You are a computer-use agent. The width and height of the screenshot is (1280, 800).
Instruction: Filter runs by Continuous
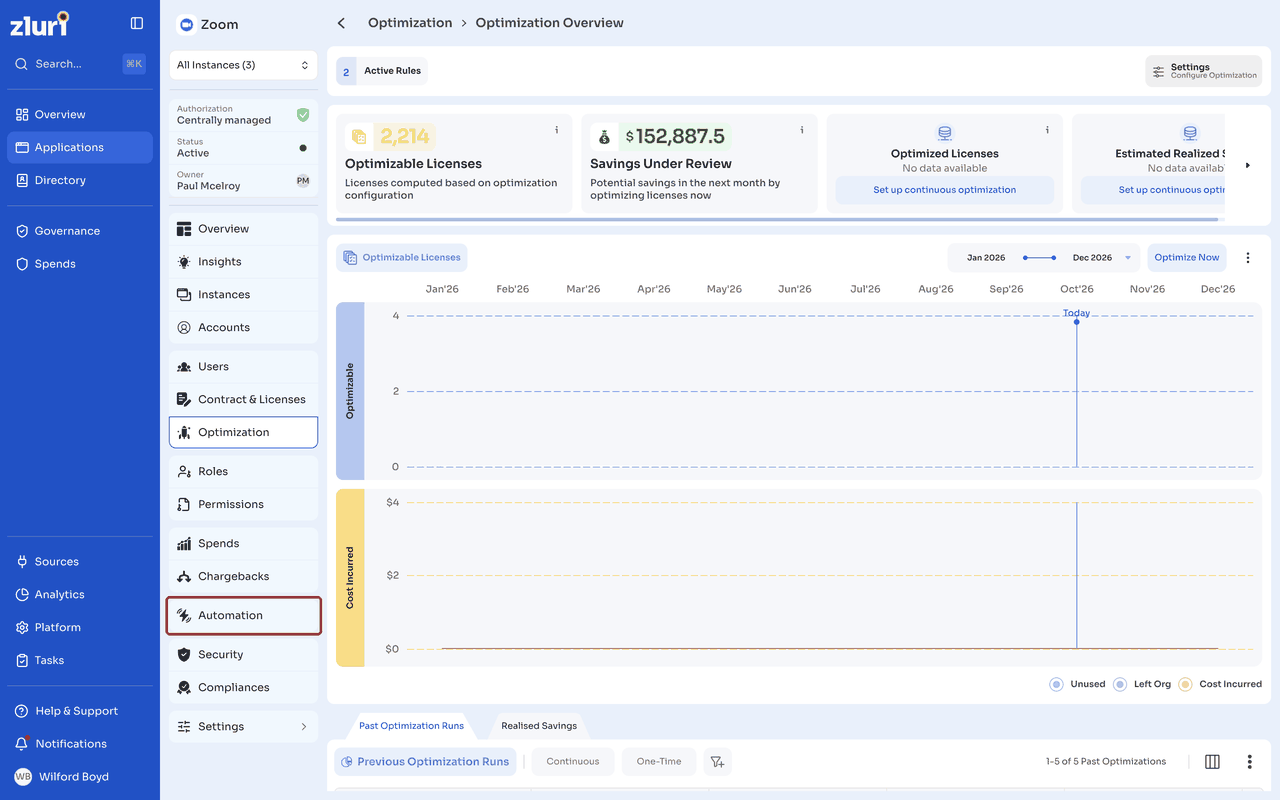pyautogui.click(x=573, y=762)
